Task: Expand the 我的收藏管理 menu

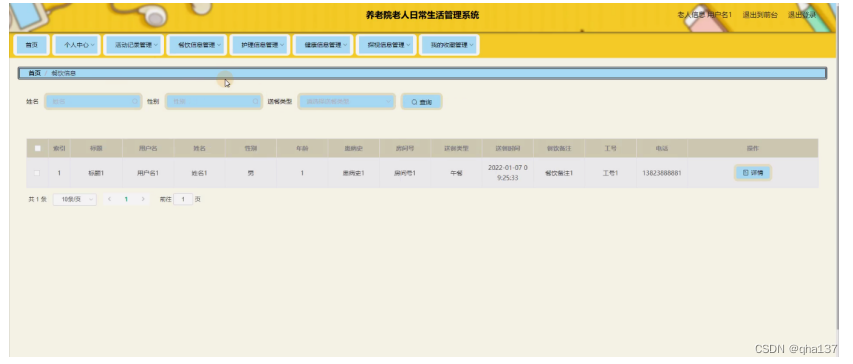Action: tap(449, 45)
